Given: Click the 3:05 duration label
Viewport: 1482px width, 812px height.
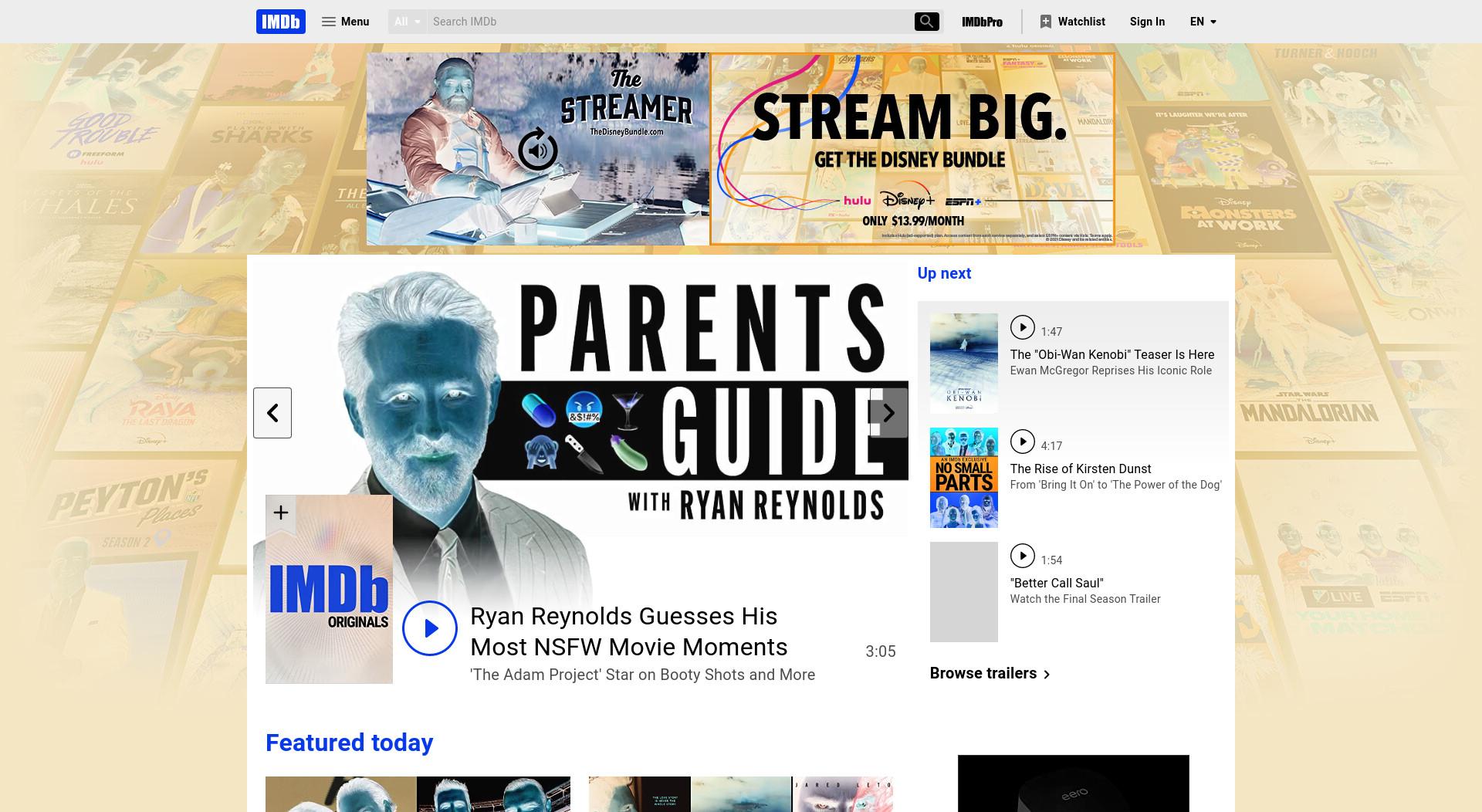Looking at the screenshot, I should click(881, 651).
